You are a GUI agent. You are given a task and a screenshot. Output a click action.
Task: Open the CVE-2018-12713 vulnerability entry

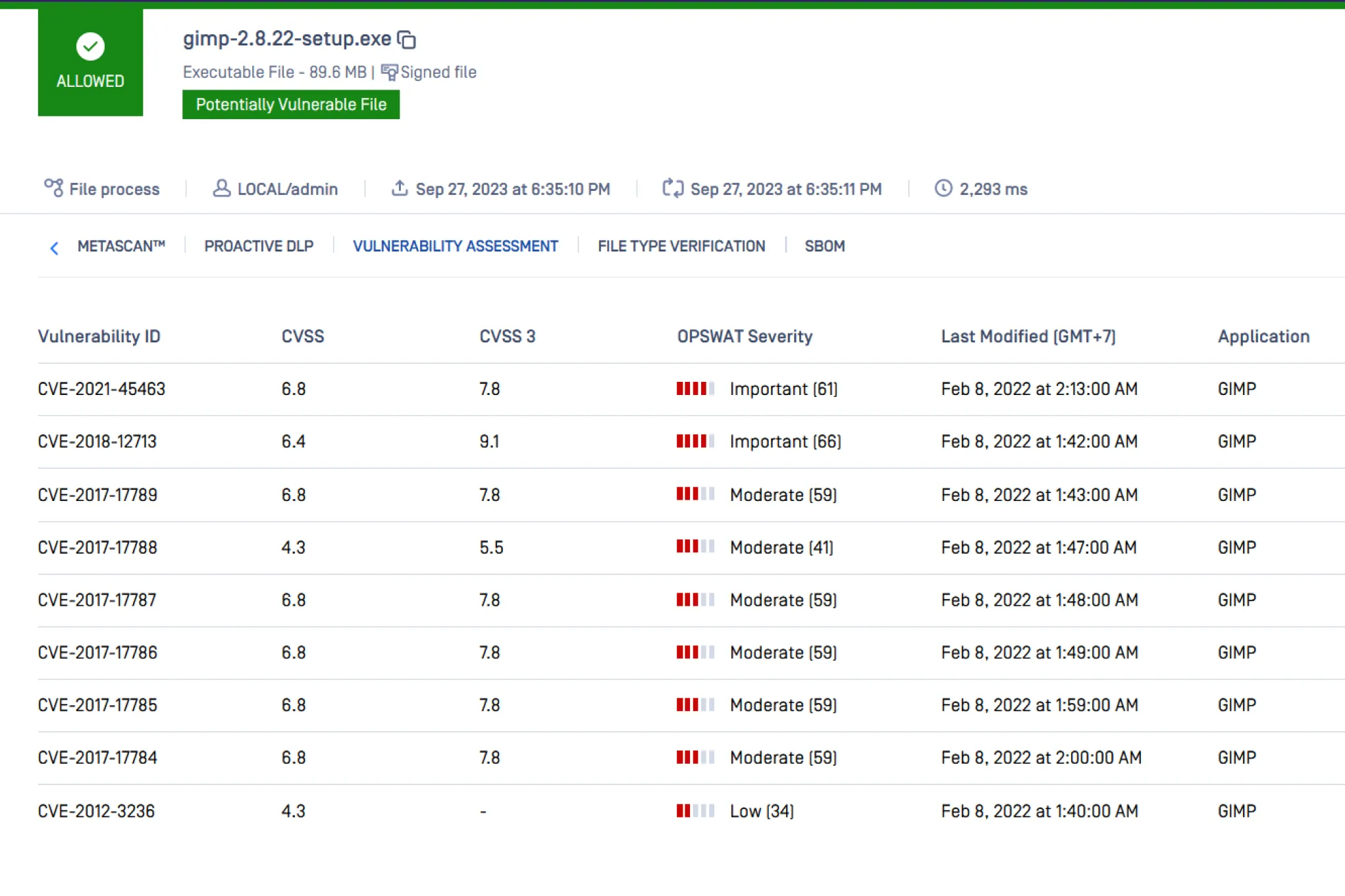pyautogui.click(x=97, y=442)
